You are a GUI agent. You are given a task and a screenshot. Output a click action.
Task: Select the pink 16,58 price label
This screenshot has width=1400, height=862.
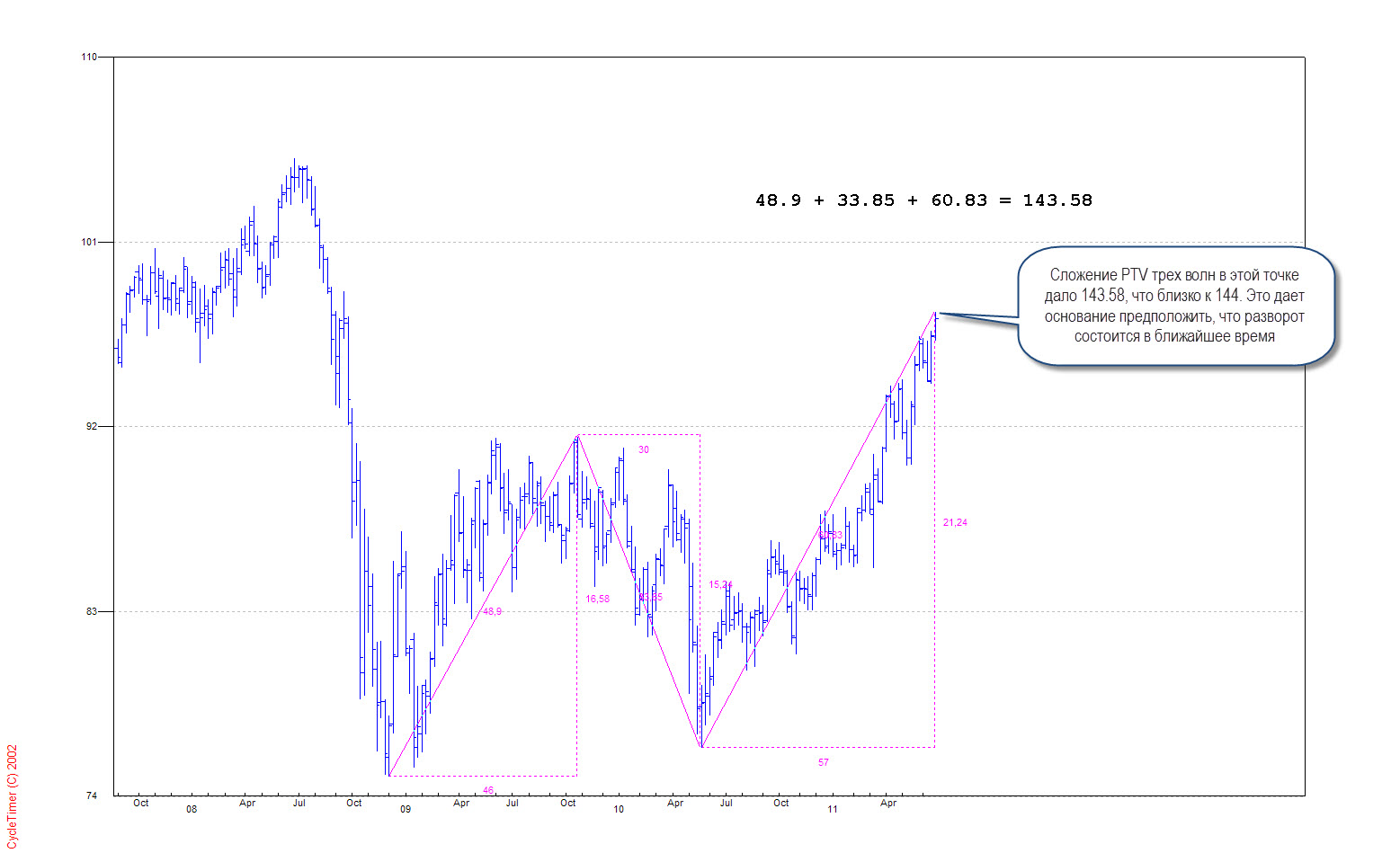pyautogui.click(x=597, y=599)
